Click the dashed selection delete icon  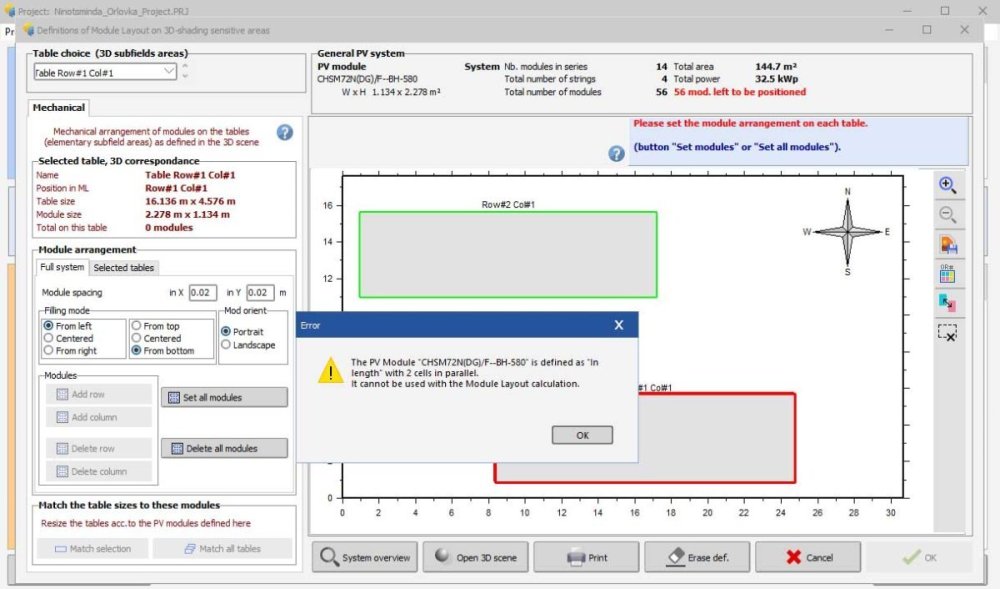coord(948,333)
